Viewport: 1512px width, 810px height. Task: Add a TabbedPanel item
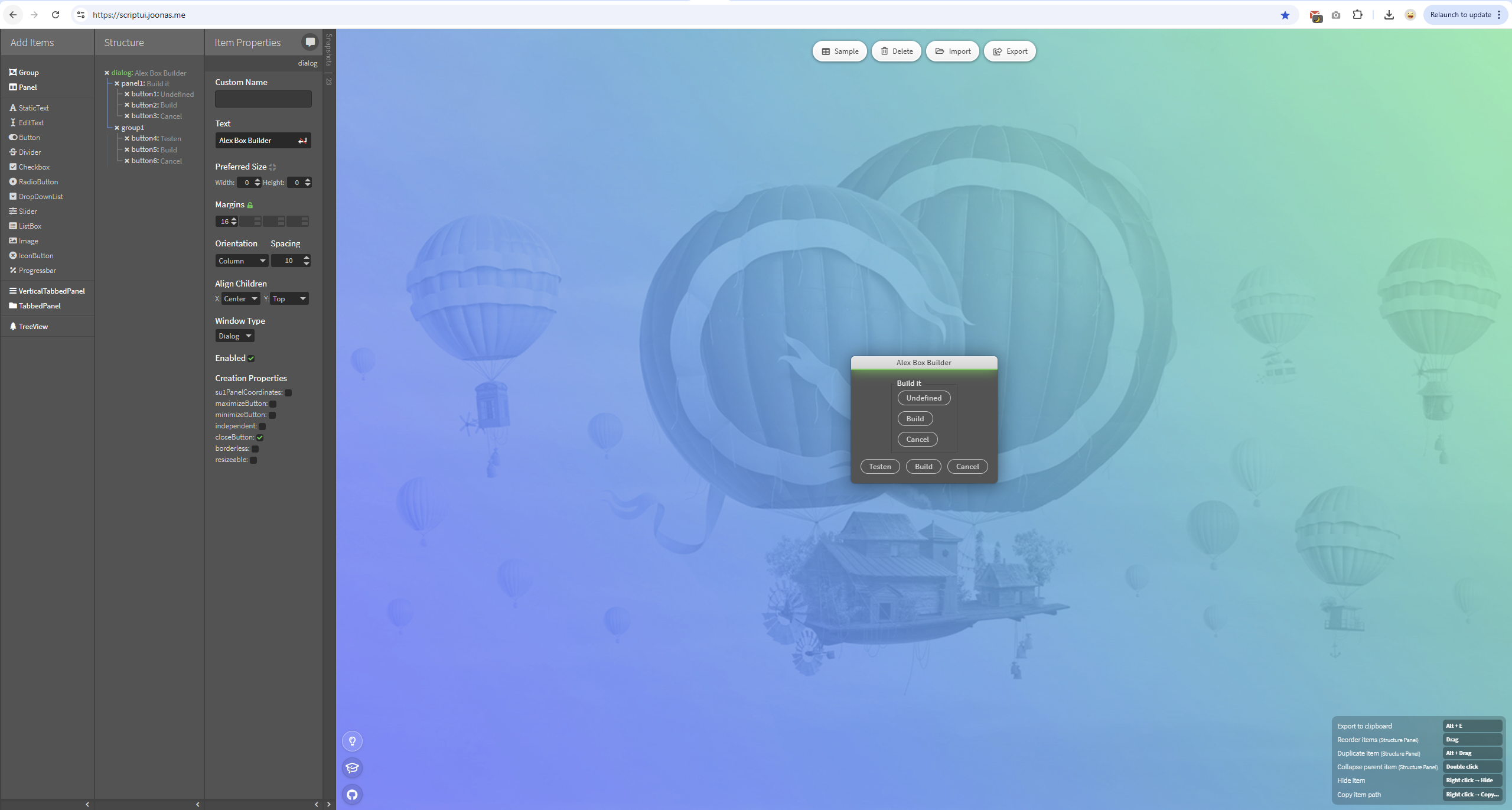click(39, 306)
